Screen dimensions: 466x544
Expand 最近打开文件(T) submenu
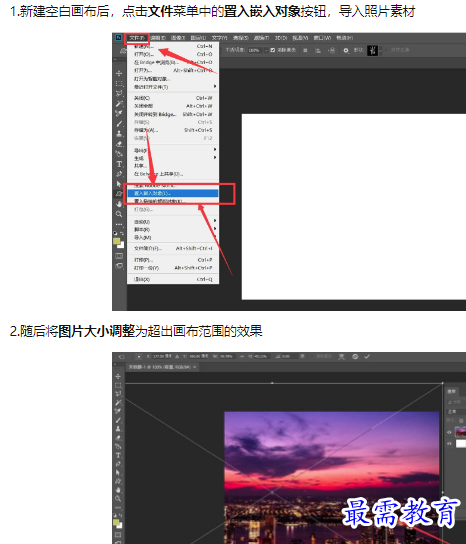click(172, 87)
